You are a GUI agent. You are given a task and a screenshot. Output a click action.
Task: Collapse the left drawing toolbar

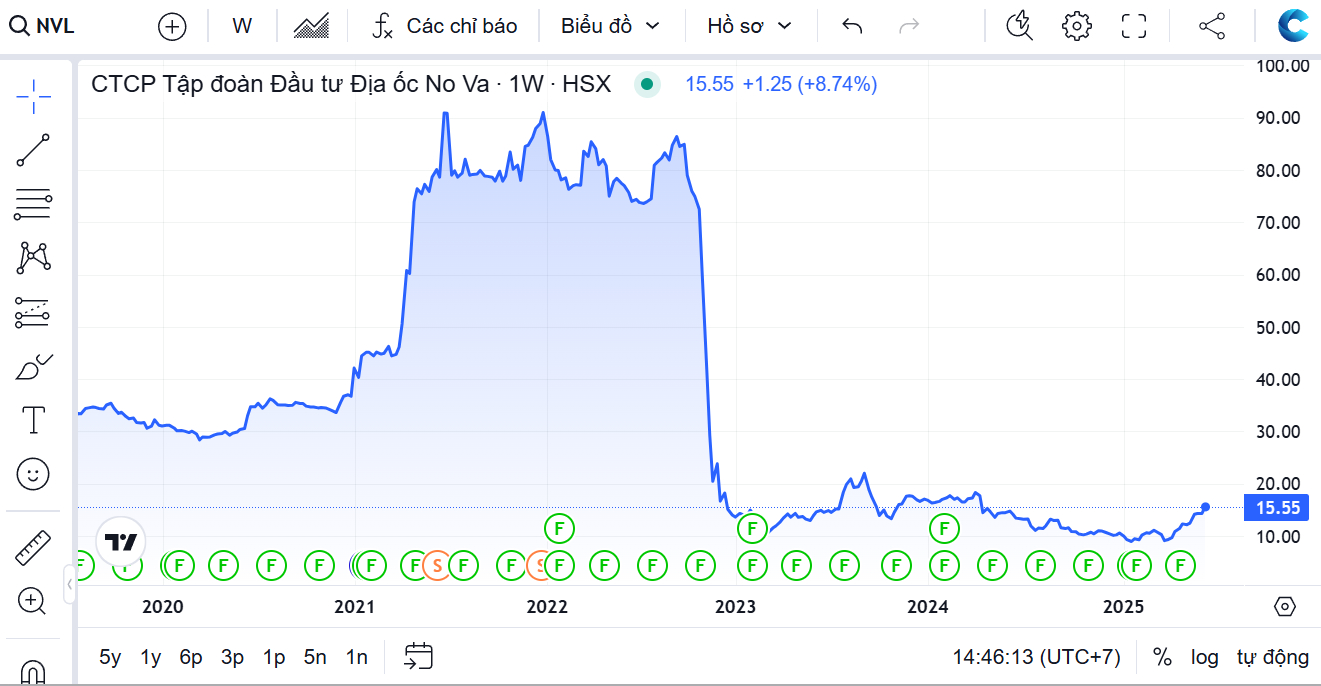point(69,584)
